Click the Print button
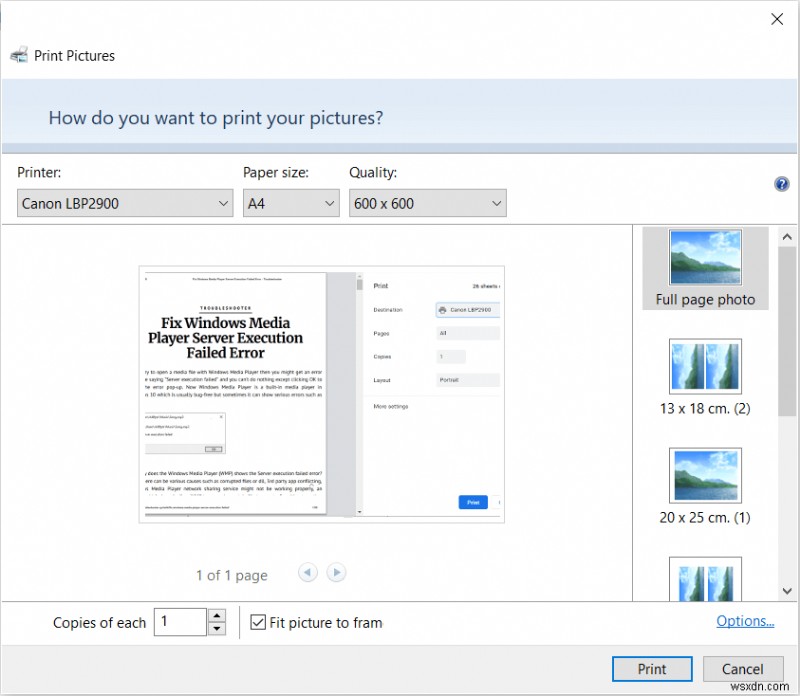 (x=652, y=669)
